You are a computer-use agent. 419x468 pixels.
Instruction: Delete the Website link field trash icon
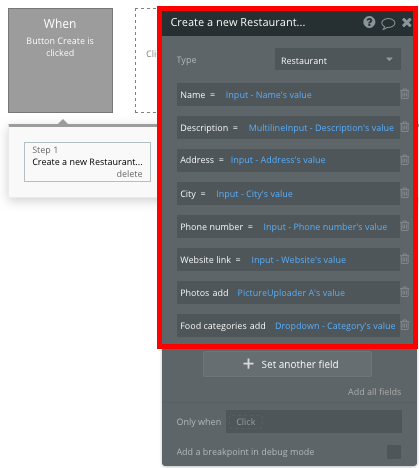point(405,259)
